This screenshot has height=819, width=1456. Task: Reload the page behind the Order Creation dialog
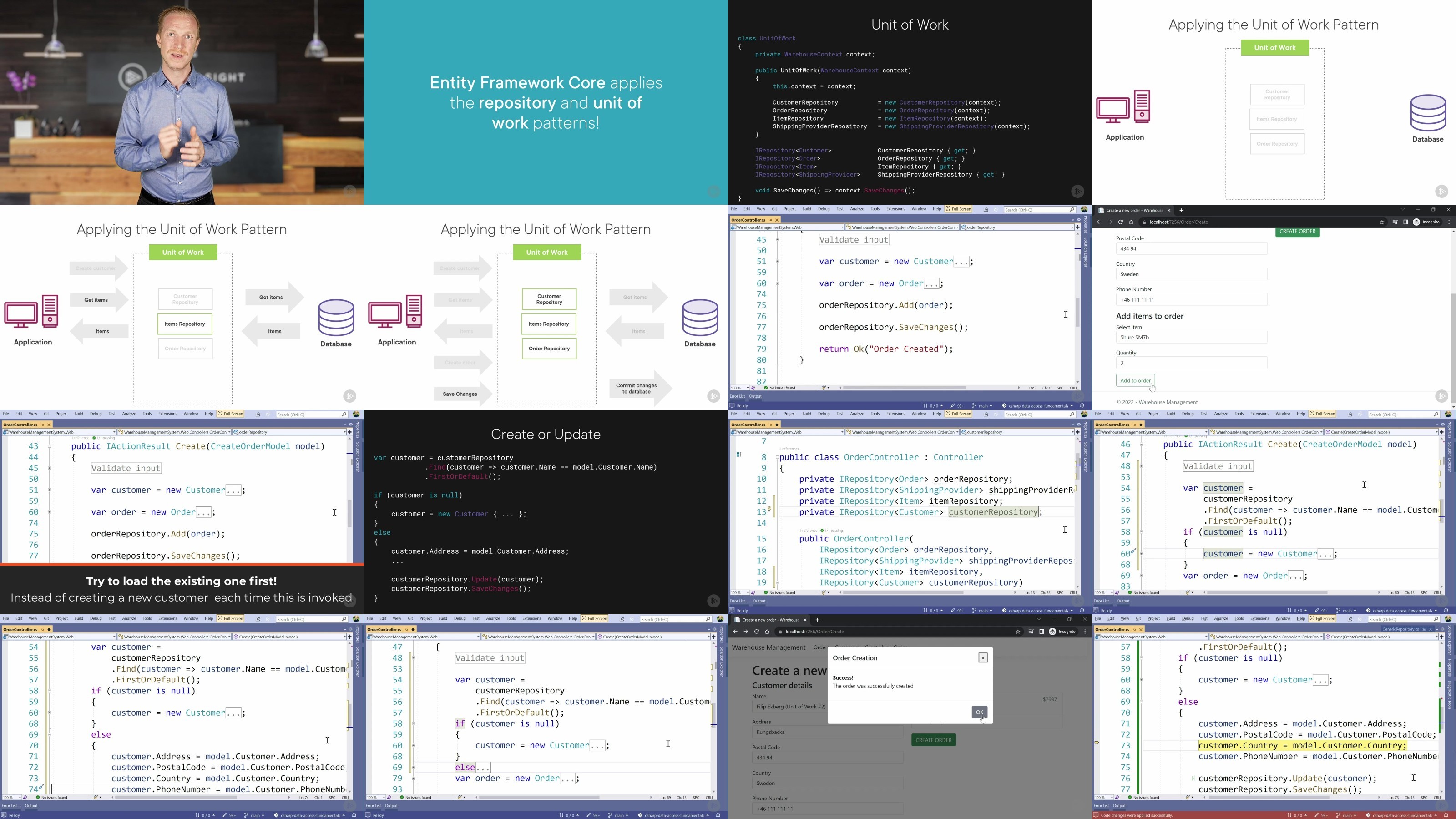pos(756,632)
